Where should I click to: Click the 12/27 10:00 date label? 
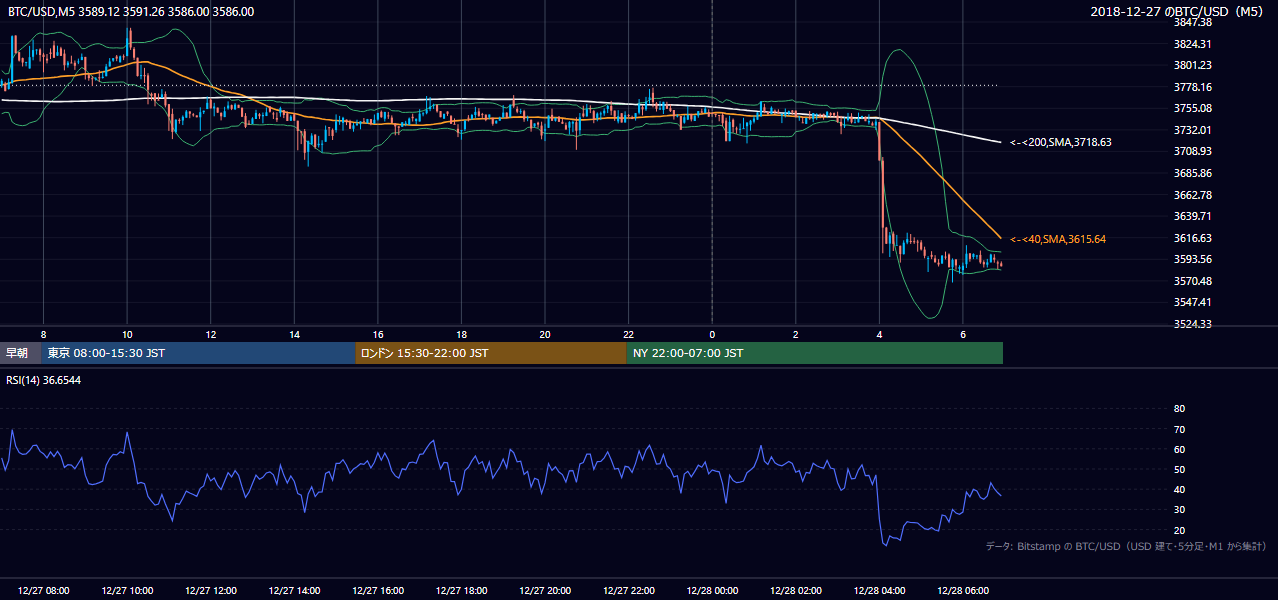tap(127, 591)
